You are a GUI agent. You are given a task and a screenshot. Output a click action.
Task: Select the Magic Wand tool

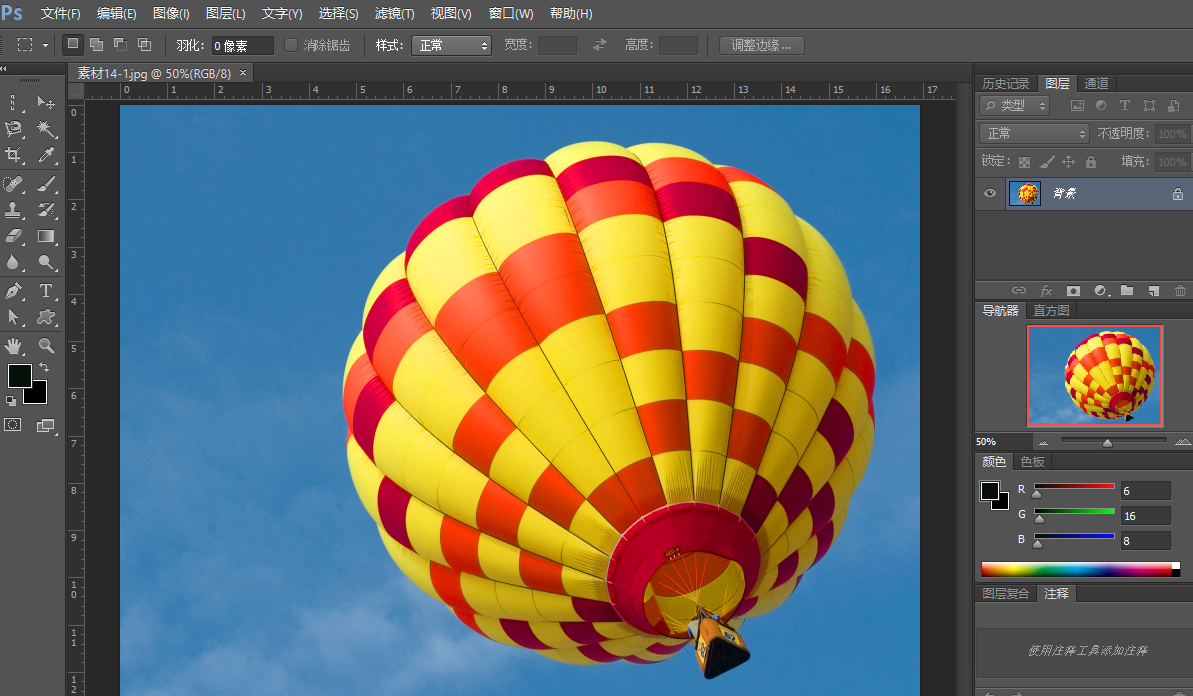click(46, 129)
